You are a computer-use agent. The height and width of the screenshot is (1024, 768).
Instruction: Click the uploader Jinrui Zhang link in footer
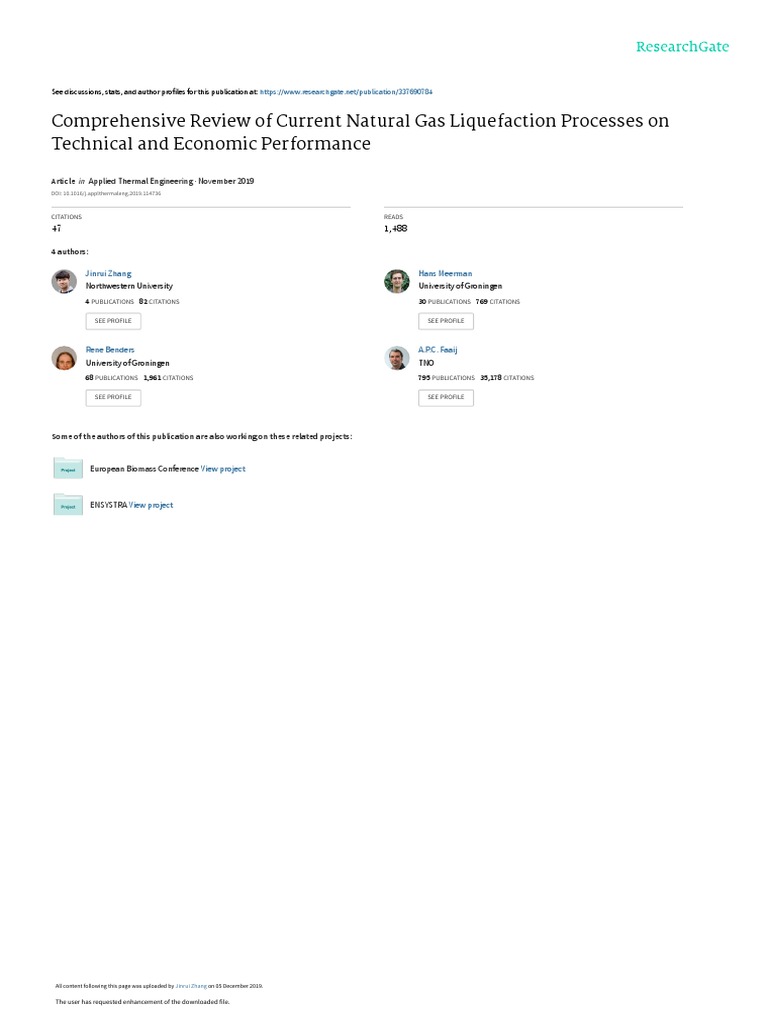click(x=190, y=985)
